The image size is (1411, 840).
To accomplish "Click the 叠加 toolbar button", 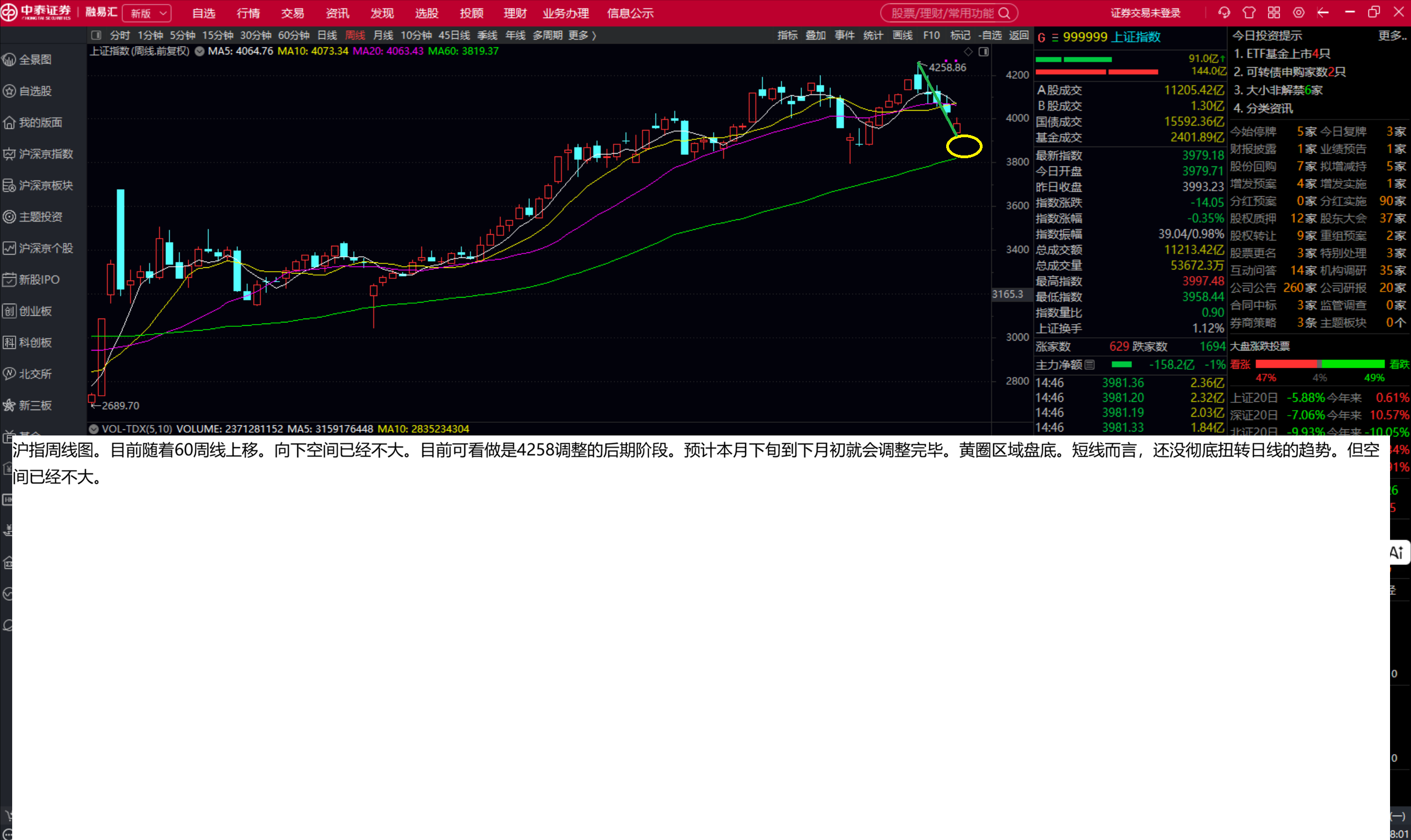I will pyautogui.click(x=816, y=35).
